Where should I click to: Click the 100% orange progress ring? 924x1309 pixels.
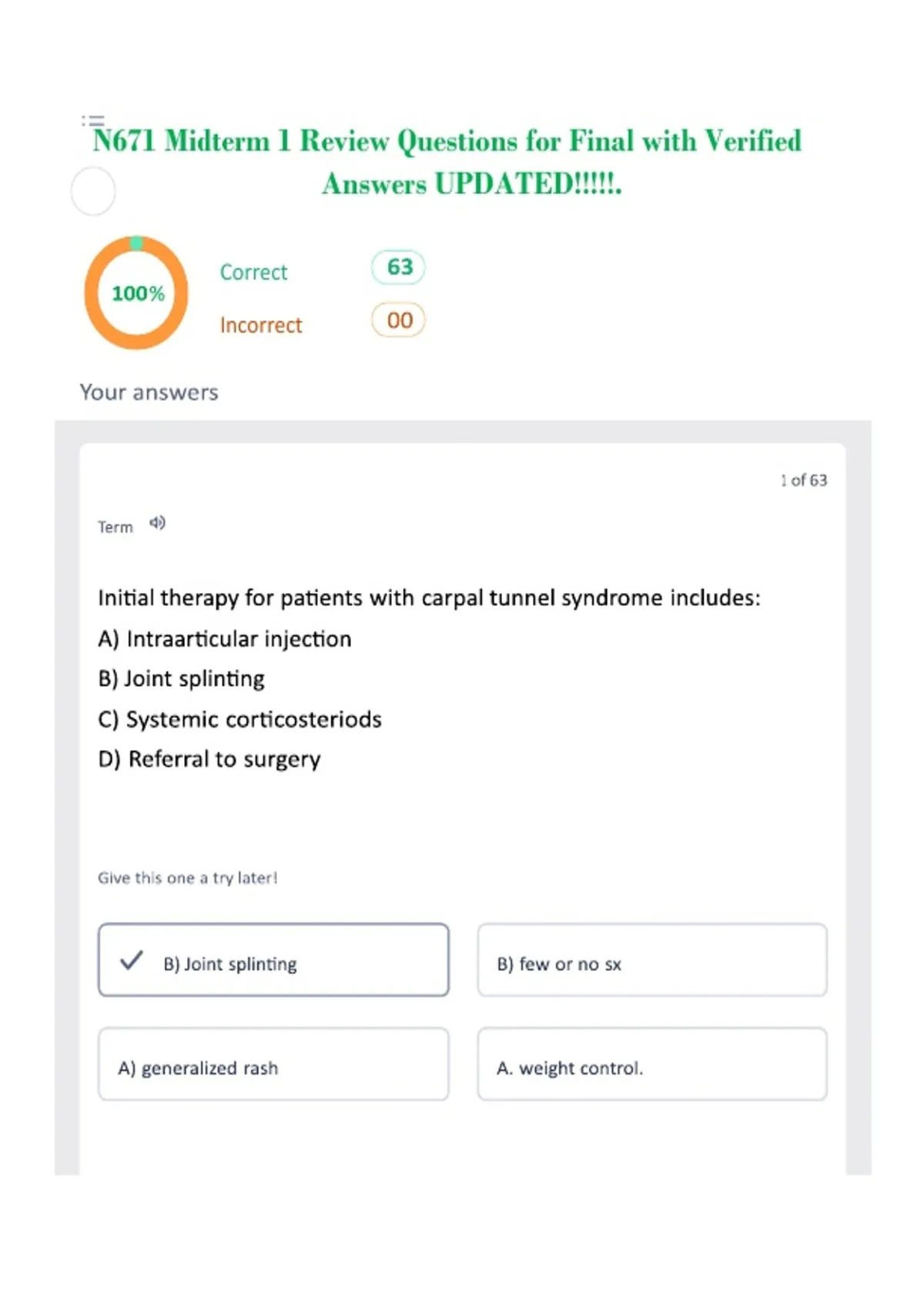[136, 293]
